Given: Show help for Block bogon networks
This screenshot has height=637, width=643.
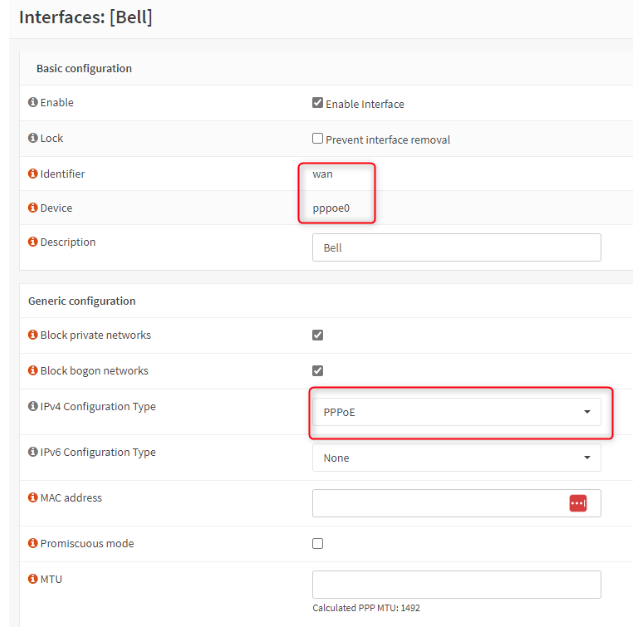Looking at the screenshot, I should pyautogui.click(x=33, y=370).
